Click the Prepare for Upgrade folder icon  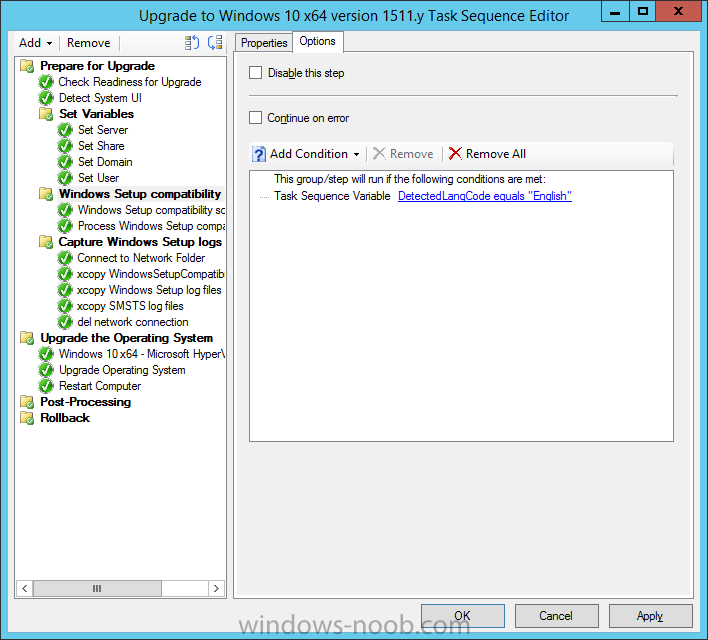click(27, 66)
